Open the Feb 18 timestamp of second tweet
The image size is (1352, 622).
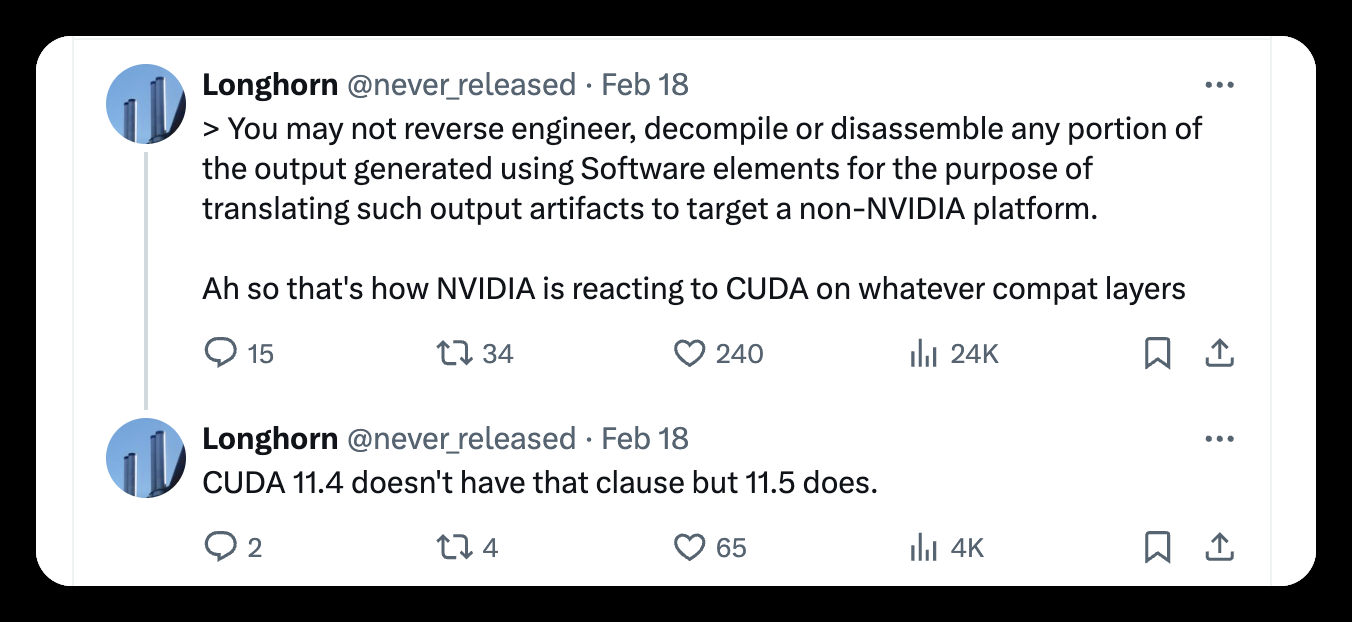645,439
